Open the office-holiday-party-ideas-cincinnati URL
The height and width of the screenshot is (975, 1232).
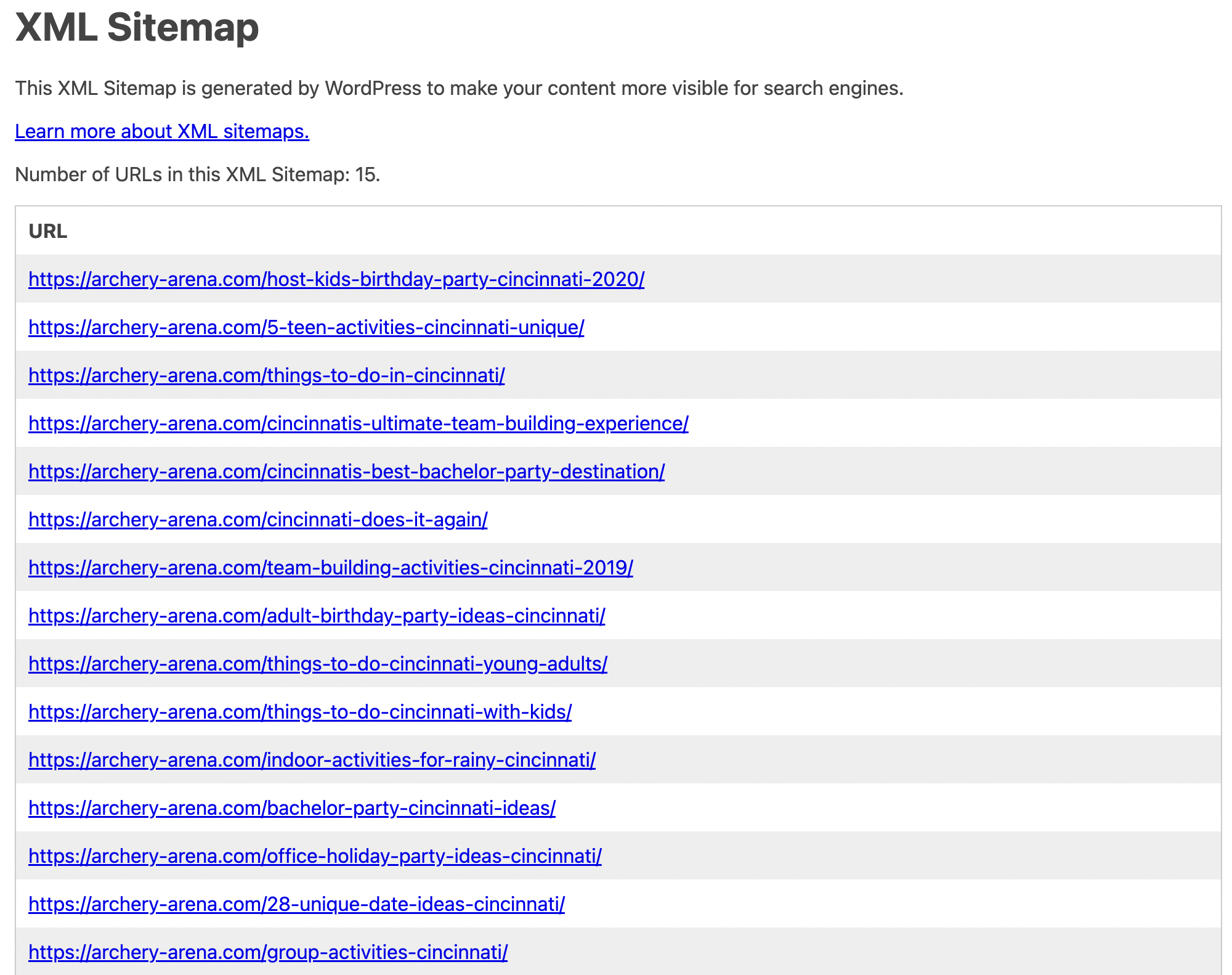pyautogui.click(x=314, y=856)
